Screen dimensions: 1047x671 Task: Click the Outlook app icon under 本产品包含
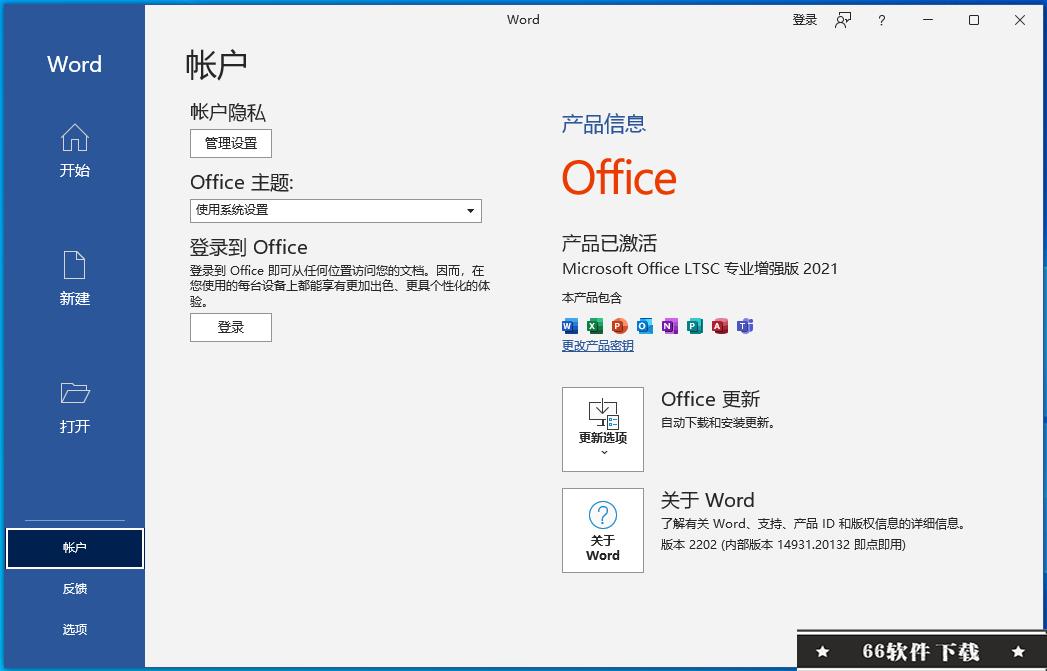644,326
